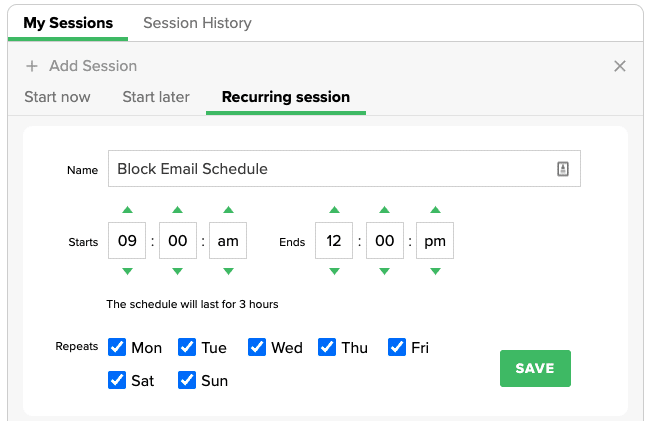Close the Add Session panel
This screenshot has width=645, height=421.
(620, 66)
